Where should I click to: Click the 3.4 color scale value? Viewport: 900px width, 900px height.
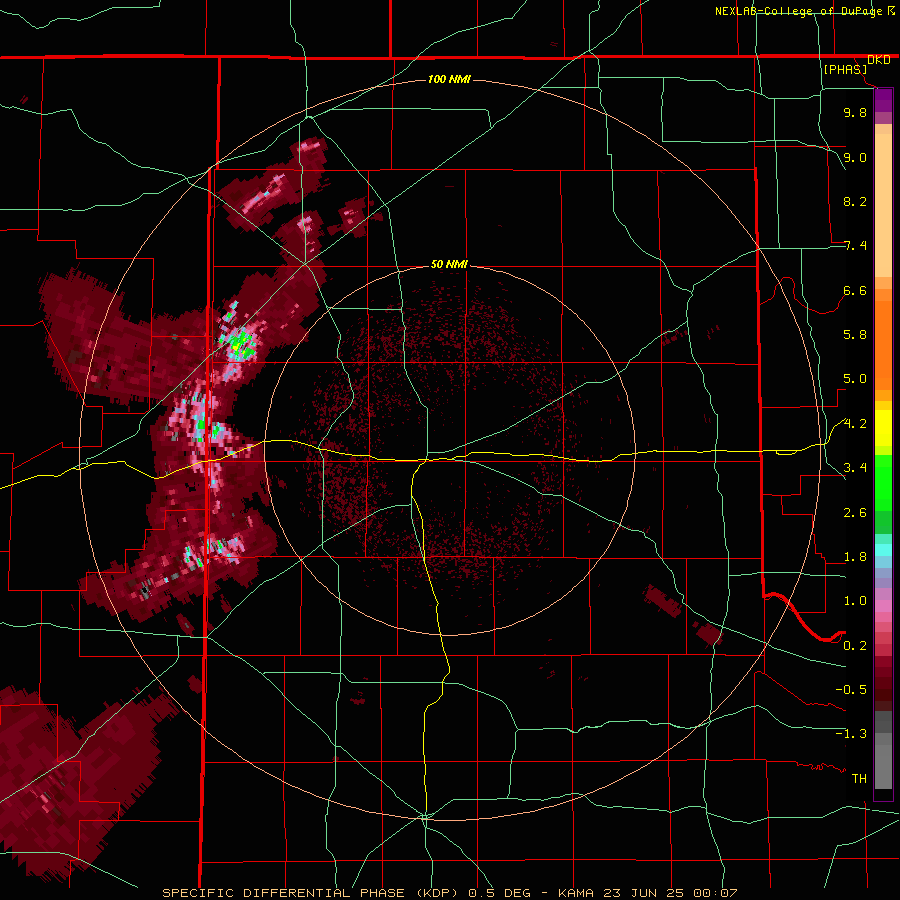coord(855,468)
